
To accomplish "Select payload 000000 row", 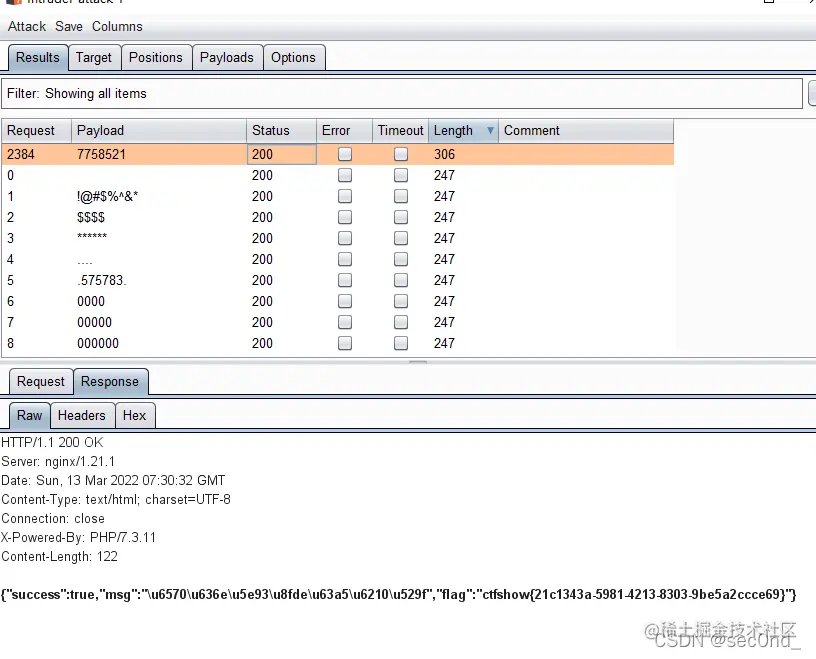I will click(x=337, y=344).
